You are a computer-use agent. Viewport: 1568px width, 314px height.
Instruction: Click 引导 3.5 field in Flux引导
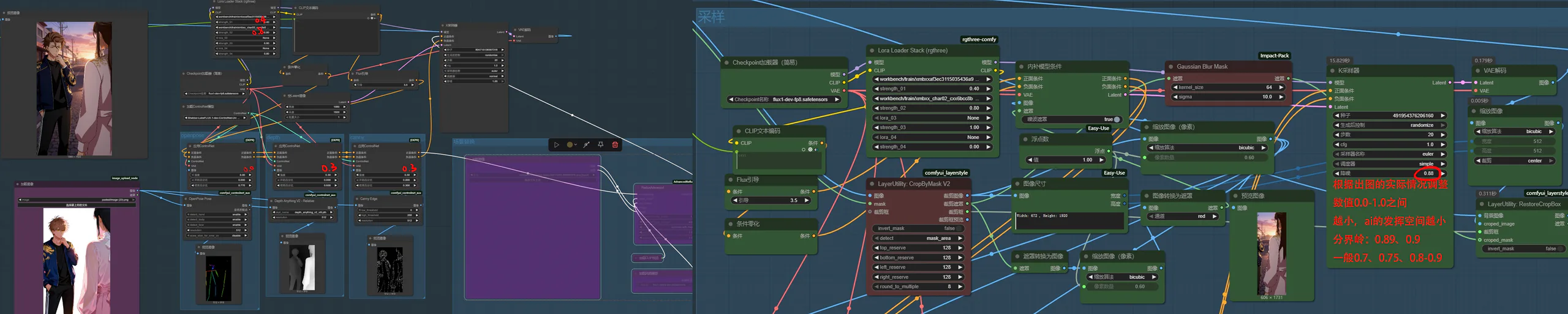pos(771,200)
